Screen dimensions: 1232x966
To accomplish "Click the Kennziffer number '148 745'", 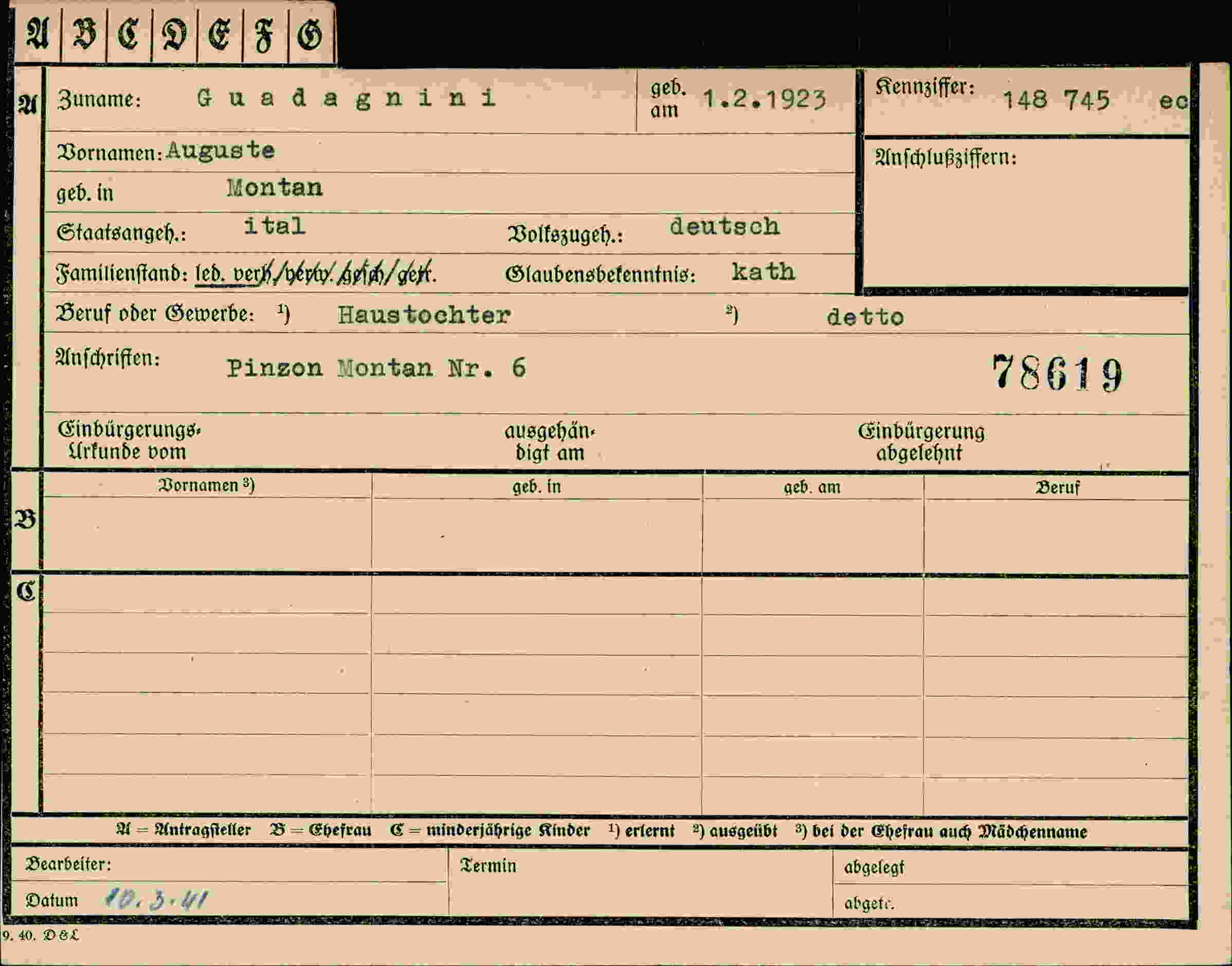I will (x=1056, y=101).
